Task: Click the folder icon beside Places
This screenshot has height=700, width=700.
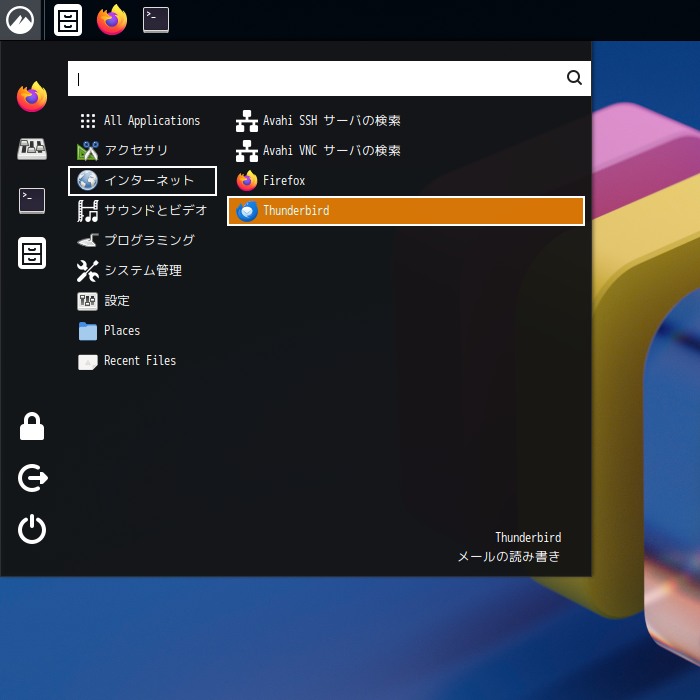Action: tap(88, 331)
